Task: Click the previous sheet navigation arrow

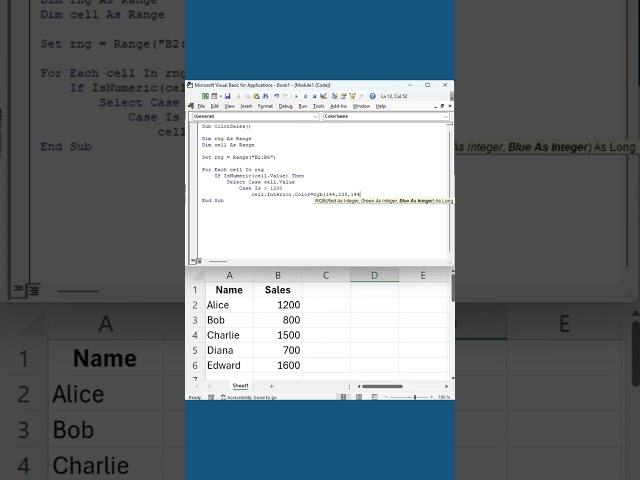Action: click(197, 386)
